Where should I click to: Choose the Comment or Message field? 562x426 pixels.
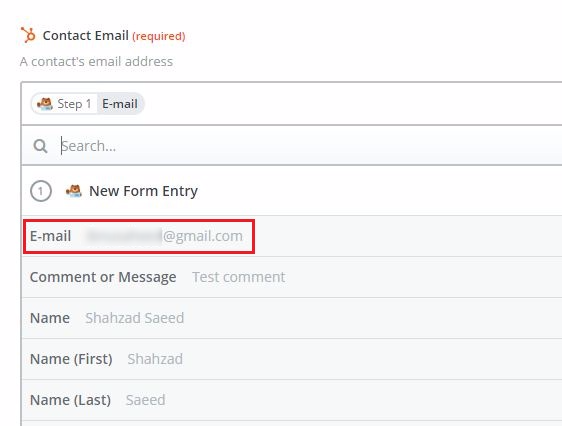tap(292, 277)
